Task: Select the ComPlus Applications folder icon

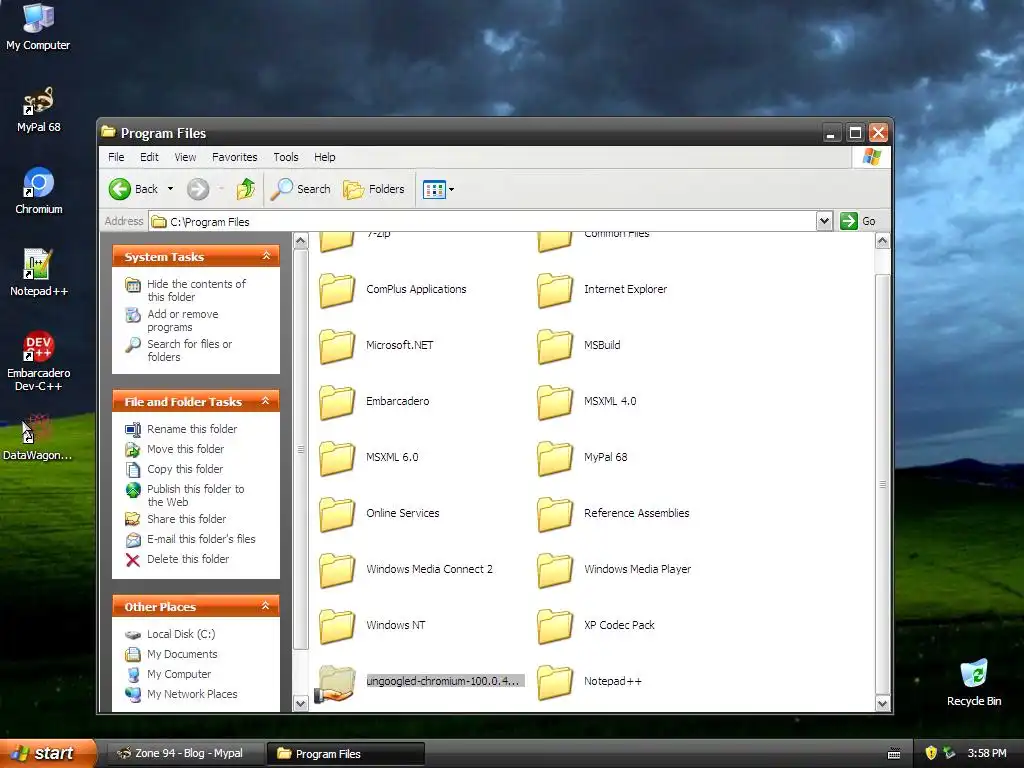Action: [x=337, y=290]
